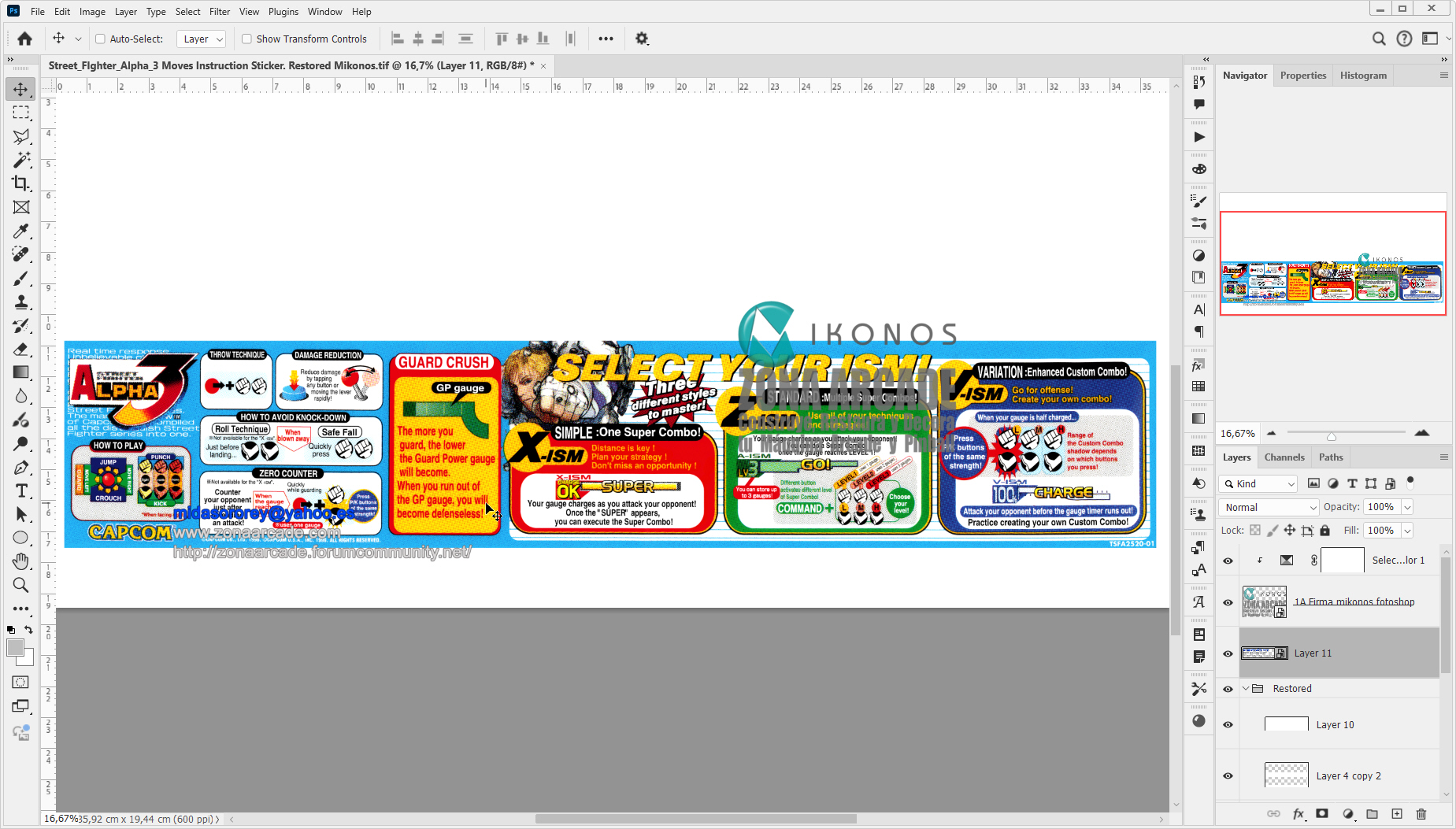Select the Rectangular Marquee tool
The width and height of the screenshot is (1456, 829).
[21, 113]
